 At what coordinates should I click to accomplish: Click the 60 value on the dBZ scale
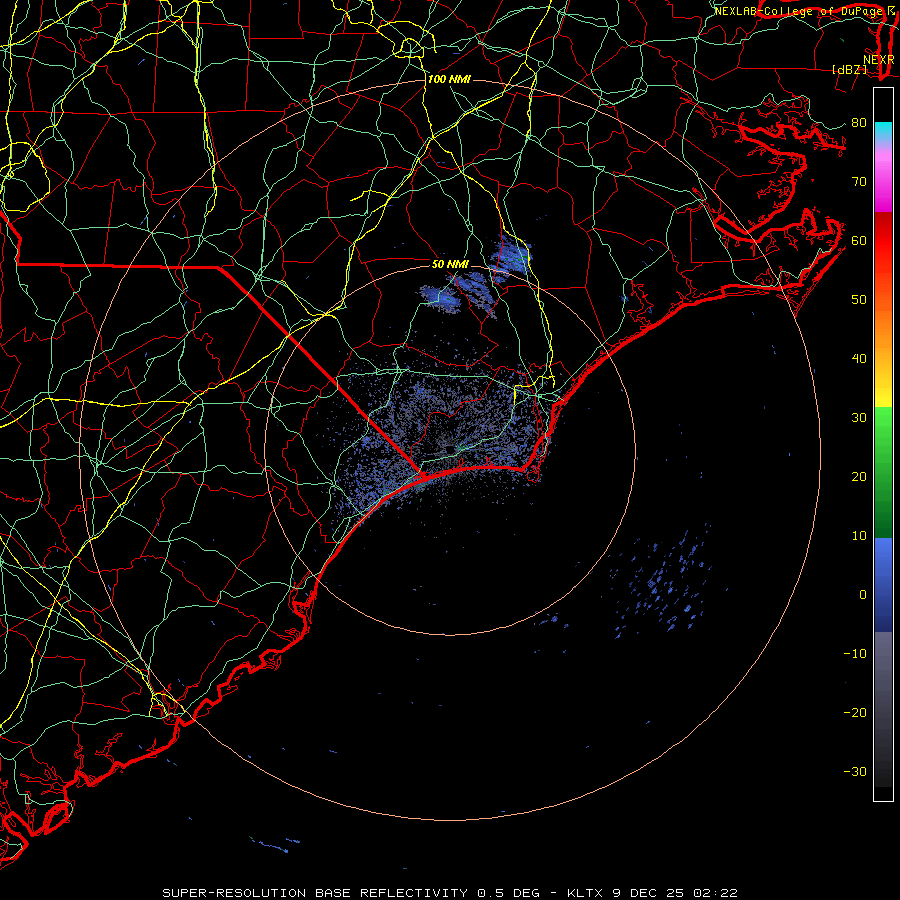coord(859,240)
